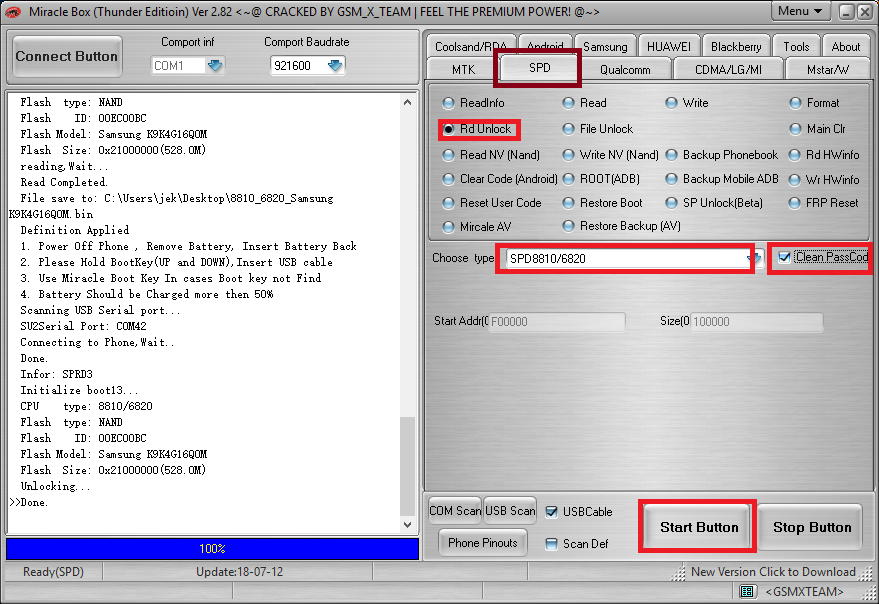
Task: Open the Comport inf COM1 dropdown arrow
Action: pos(215,66)
